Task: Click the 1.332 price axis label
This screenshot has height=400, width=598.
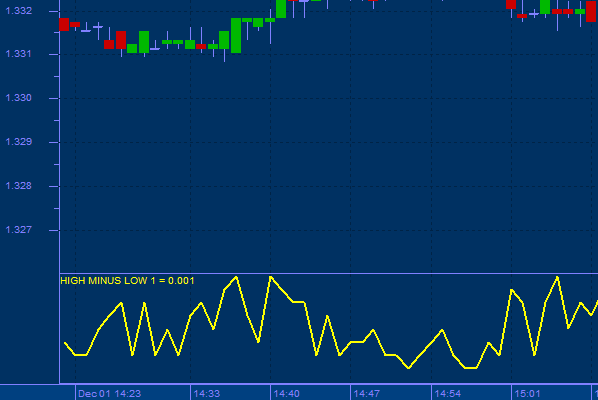Action: coord(19,11)
